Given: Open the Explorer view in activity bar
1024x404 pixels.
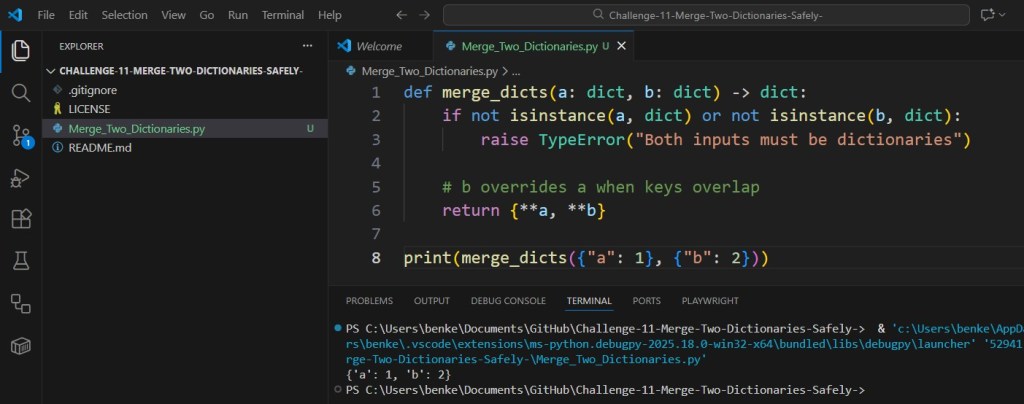Looking at the screenshot, I should (21, 50).
